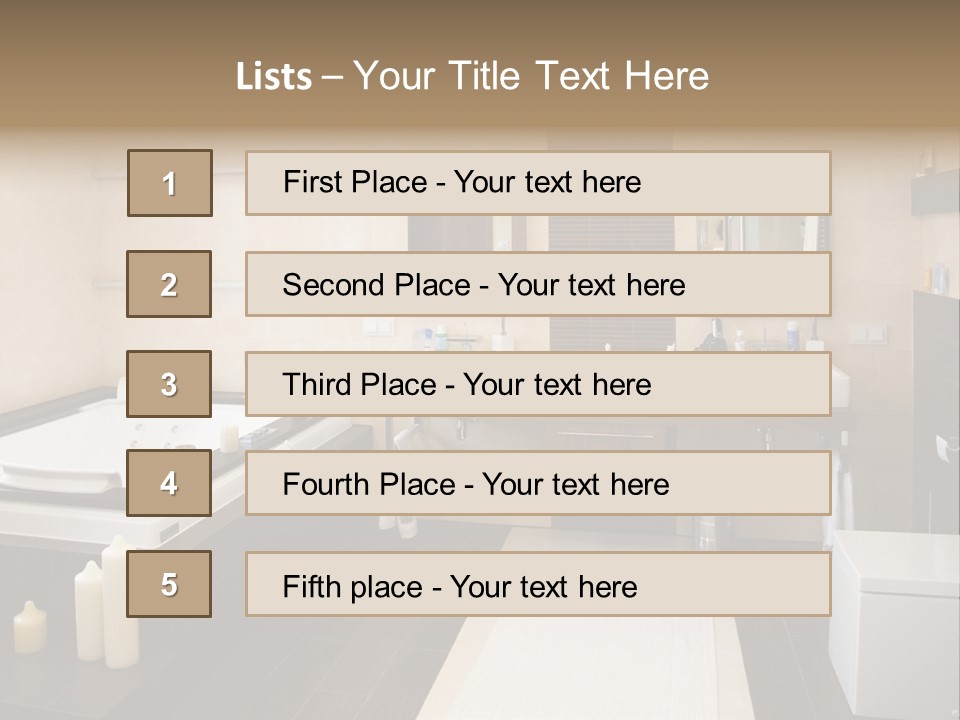Click the toilet paper holder on wall
This screenshot has width=960, height=720.
point(943,447)
